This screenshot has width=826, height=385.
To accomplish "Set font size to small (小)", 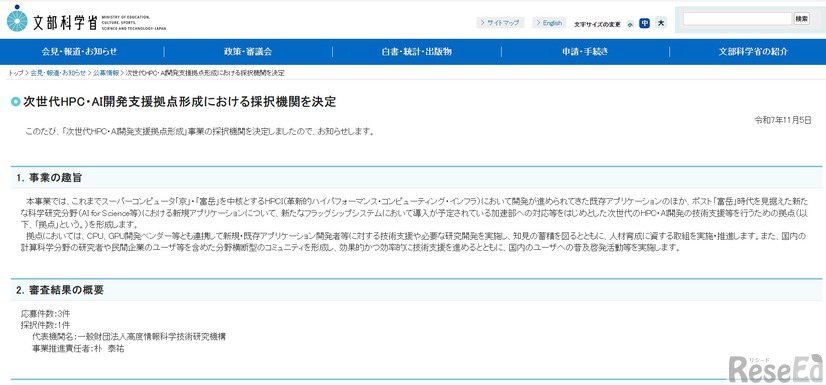I will (x=630, y=24).
